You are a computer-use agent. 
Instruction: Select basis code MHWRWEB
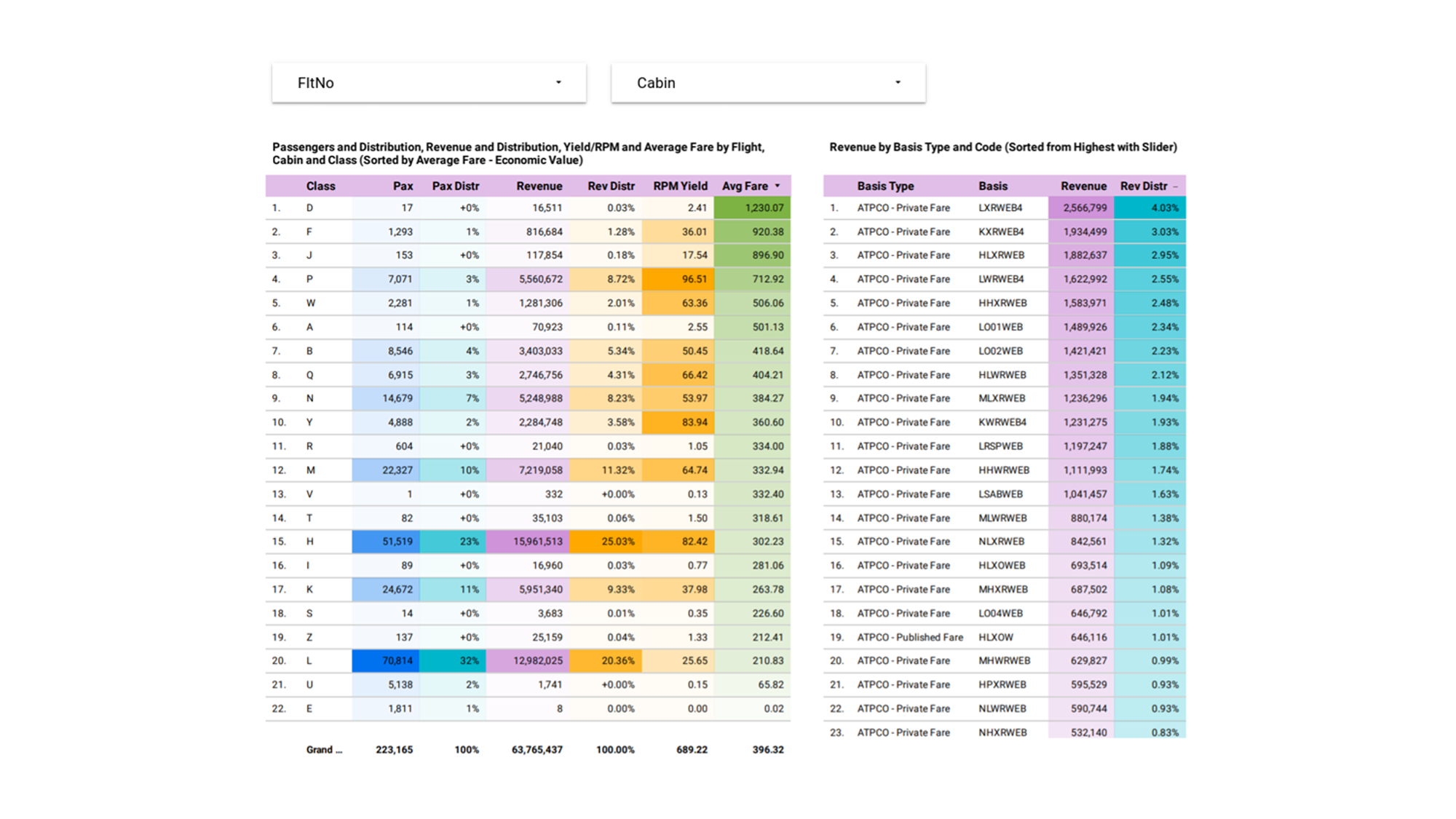click(1004, 661)
